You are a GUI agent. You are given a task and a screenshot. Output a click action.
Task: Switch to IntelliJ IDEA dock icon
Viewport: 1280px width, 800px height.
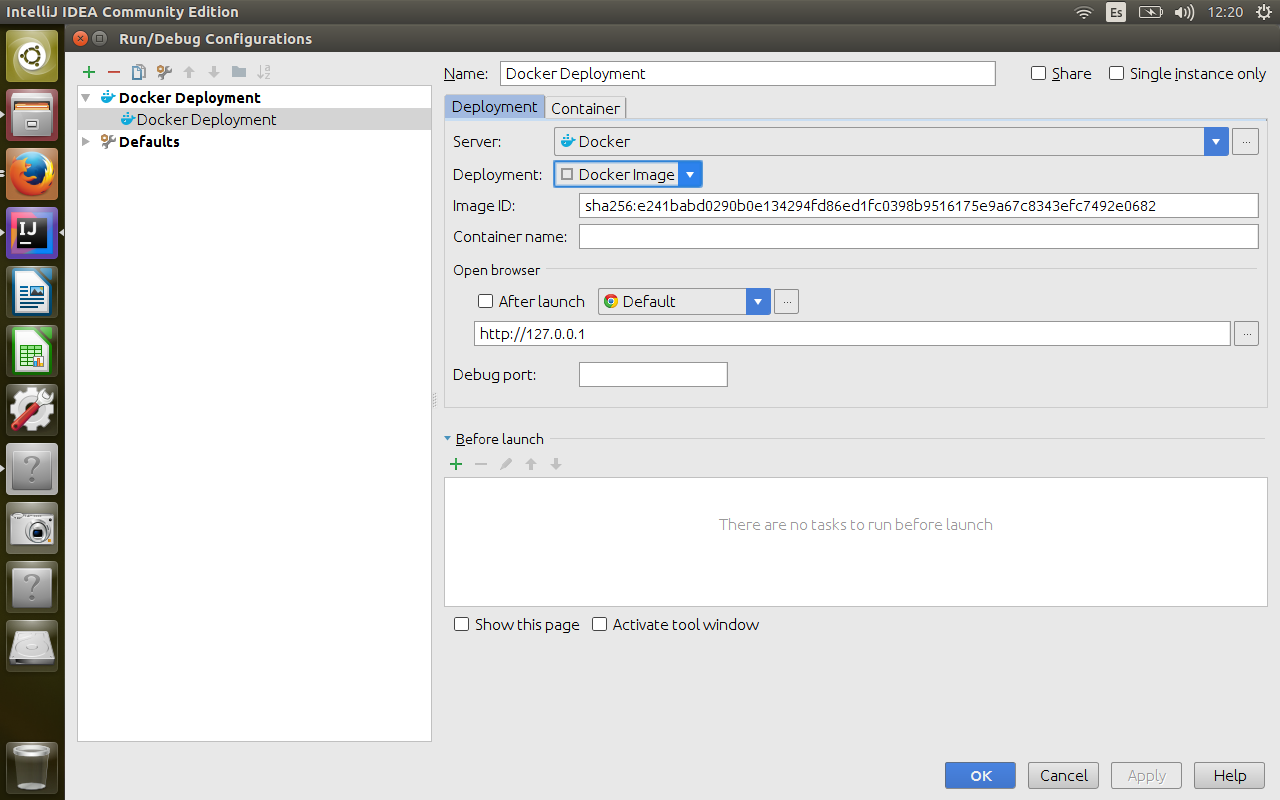(32, 233)
